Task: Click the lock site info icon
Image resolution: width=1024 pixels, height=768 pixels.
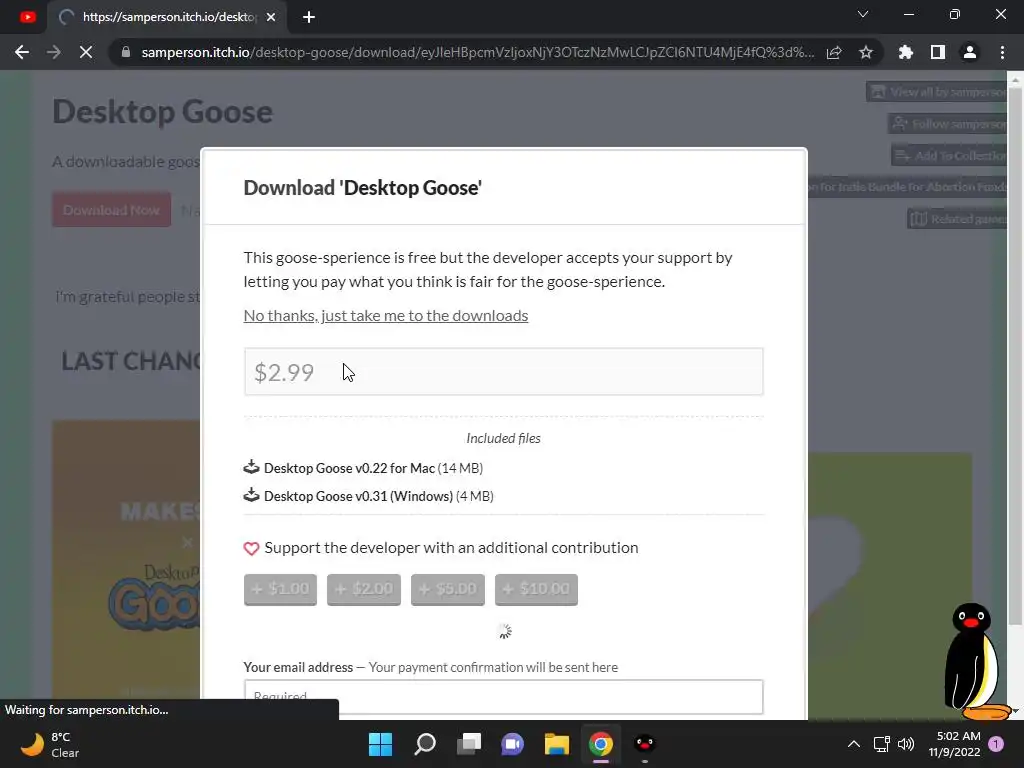Action: (x=126, y=52)
